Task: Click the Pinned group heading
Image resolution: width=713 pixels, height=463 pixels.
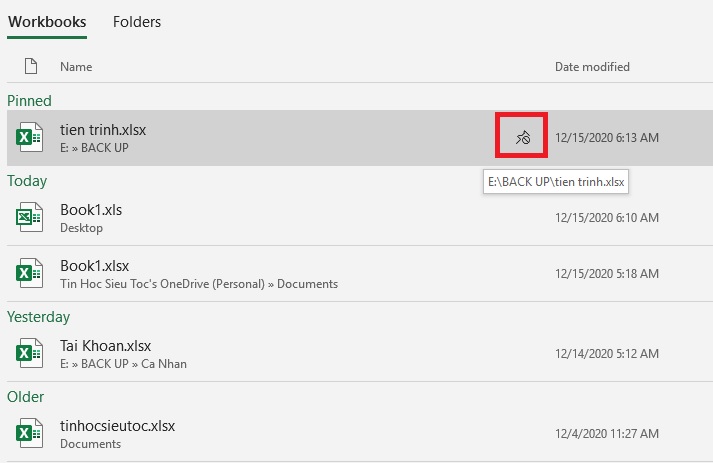Action: 29,101
